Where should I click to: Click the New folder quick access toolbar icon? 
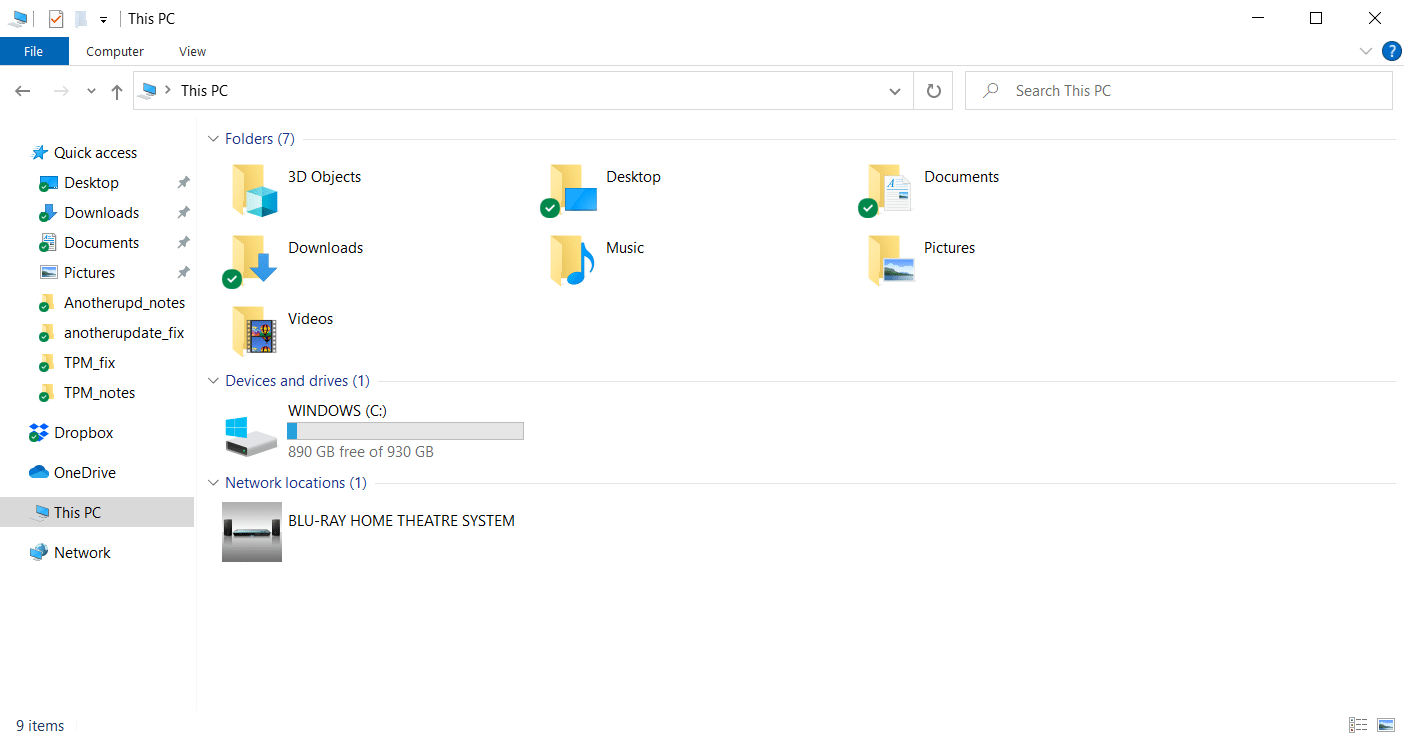point(81,19)
